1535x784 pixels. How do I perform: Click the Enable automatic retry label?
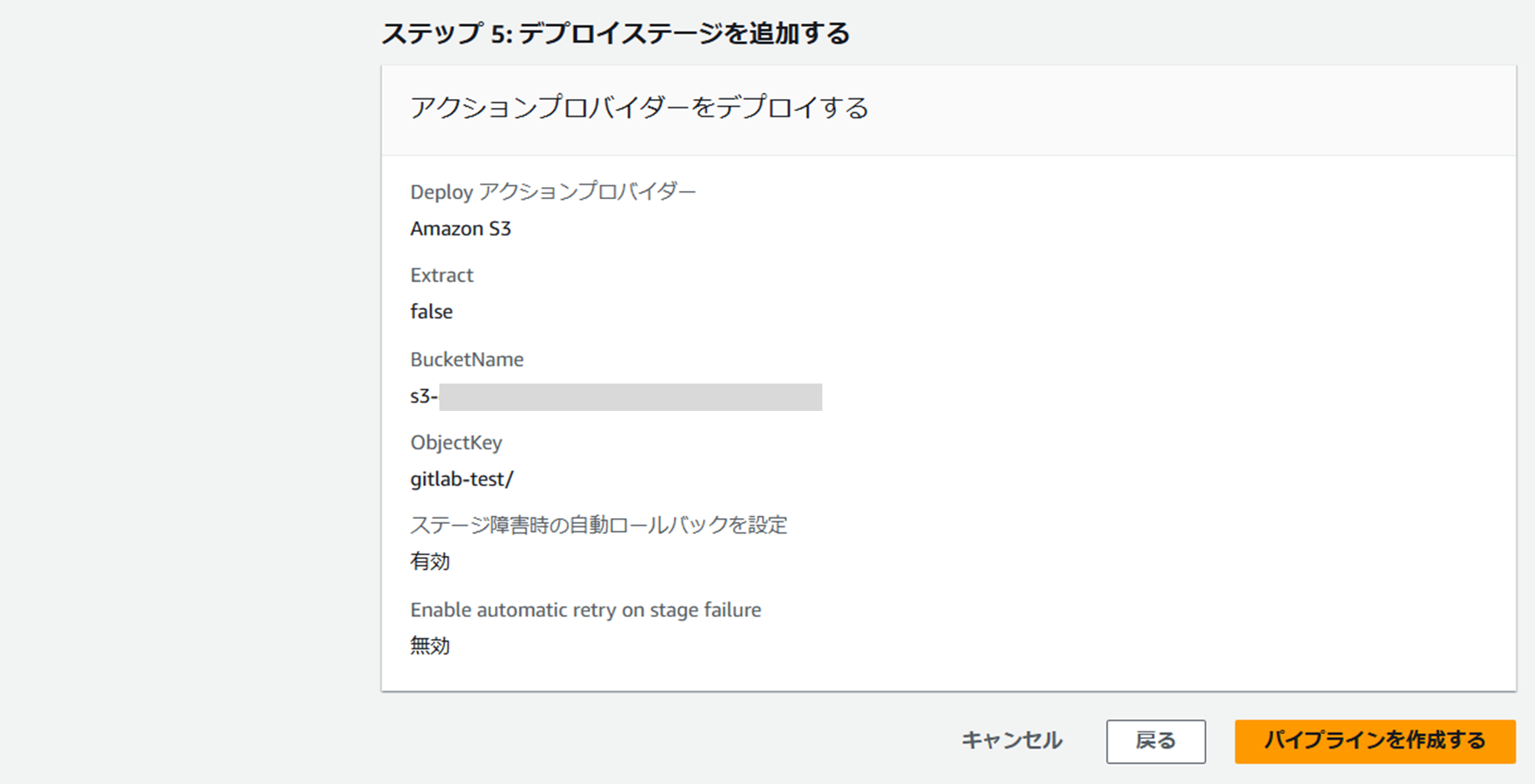585,609
